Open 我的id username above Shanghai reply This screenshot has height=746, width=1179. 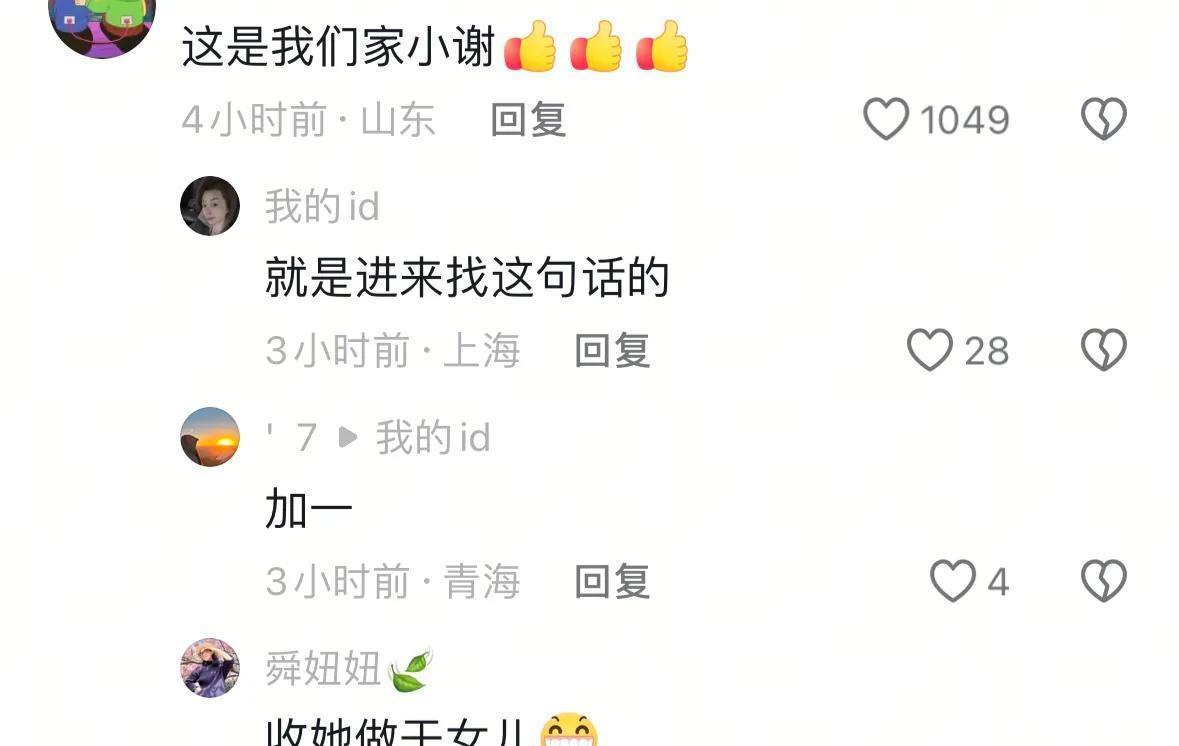pos(322,206)
